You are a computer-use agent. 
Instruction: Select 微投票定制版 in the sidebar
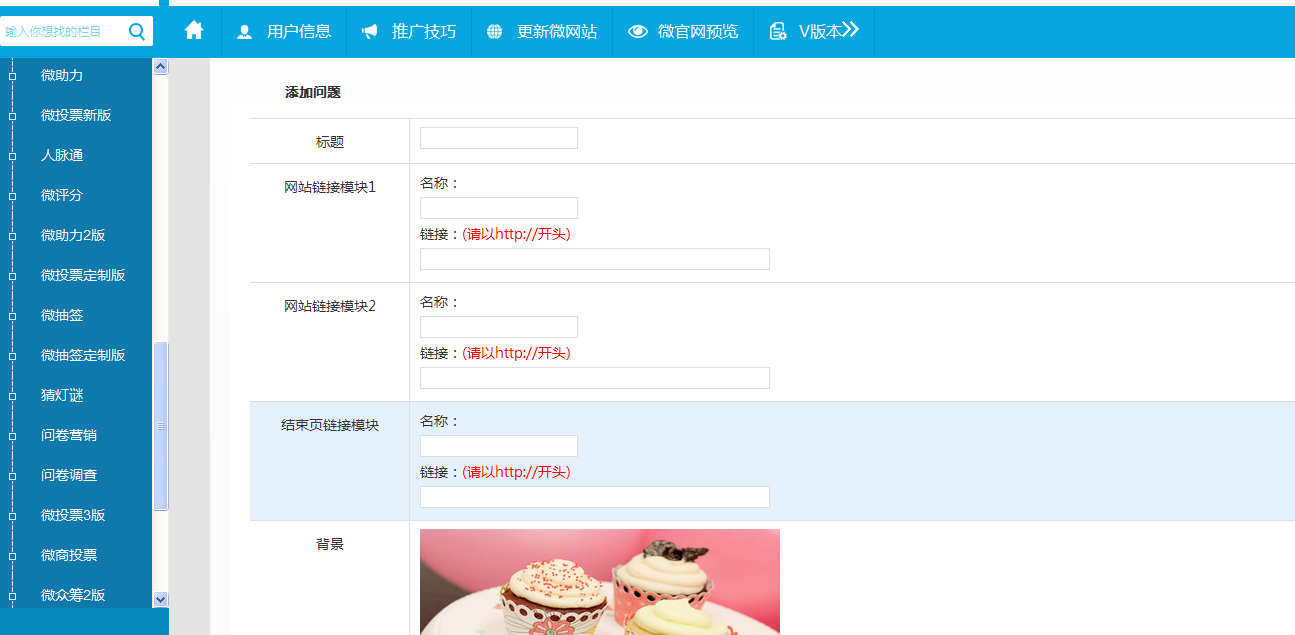(x=83, y=275)
